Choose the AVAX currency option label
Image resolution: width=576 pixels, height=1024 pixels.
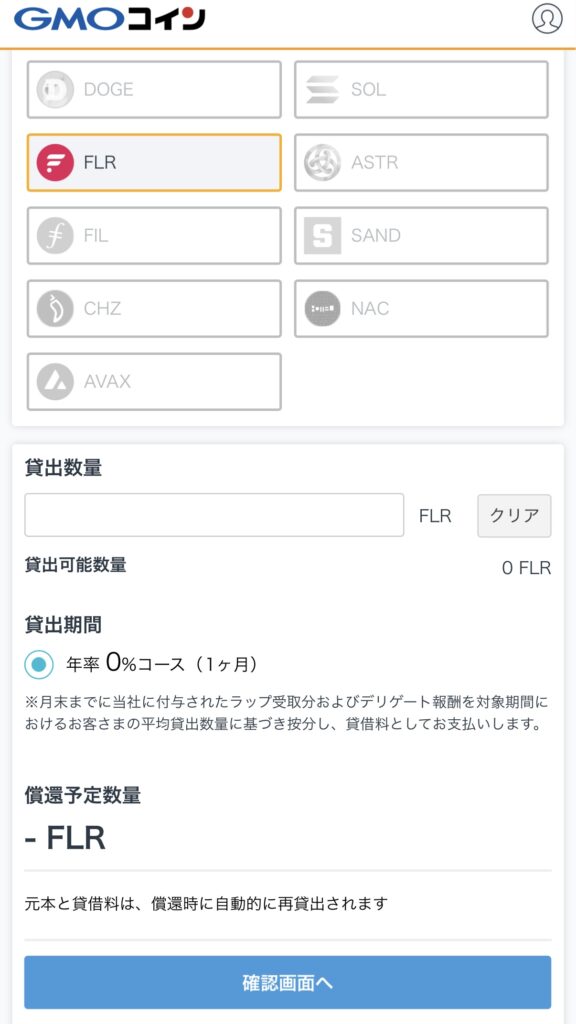(107, 382)
